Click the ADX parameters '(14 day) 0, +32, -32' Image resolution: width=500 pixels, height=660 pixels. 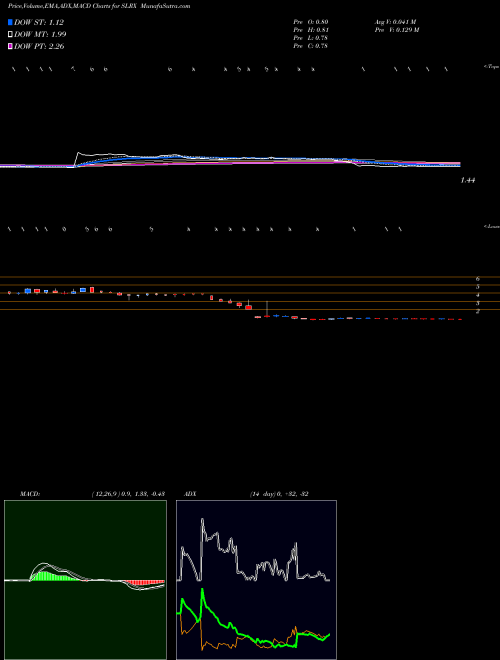coord(279,494)
